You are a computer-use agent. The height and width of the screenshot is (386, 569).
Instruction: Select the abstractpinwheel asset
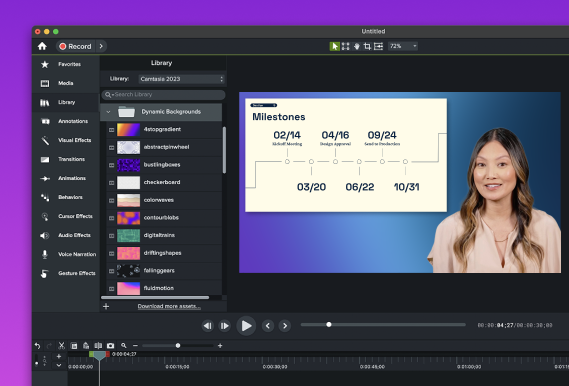click(x=164, y=147)
